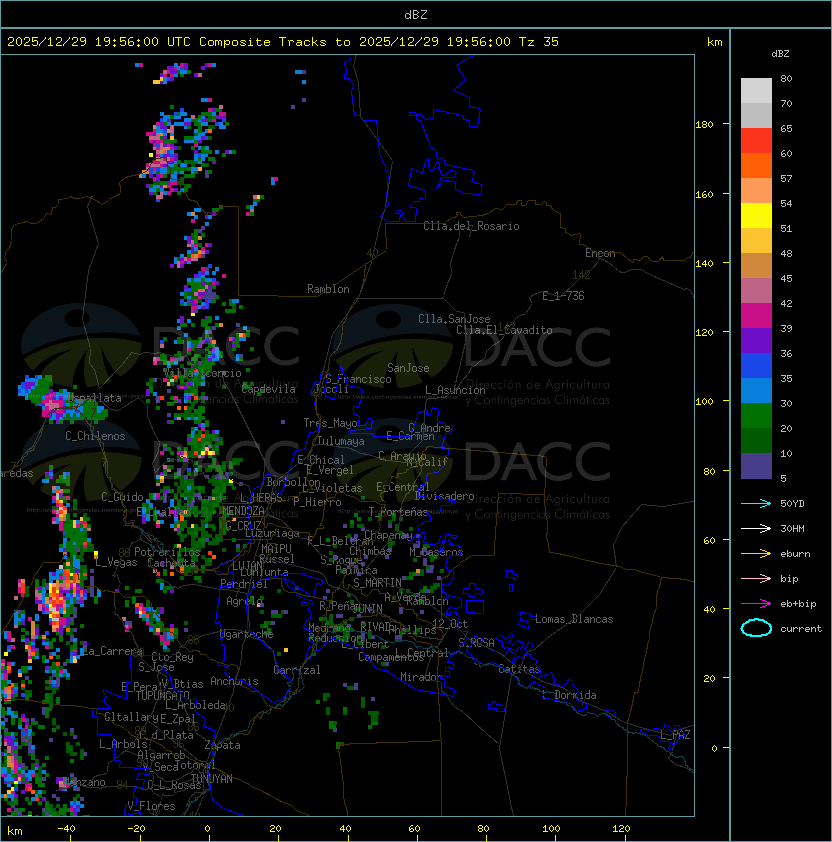This screenshot has height=842, width=832.
Task: Click legend value '57' on color scale
Action: (786, 178)
